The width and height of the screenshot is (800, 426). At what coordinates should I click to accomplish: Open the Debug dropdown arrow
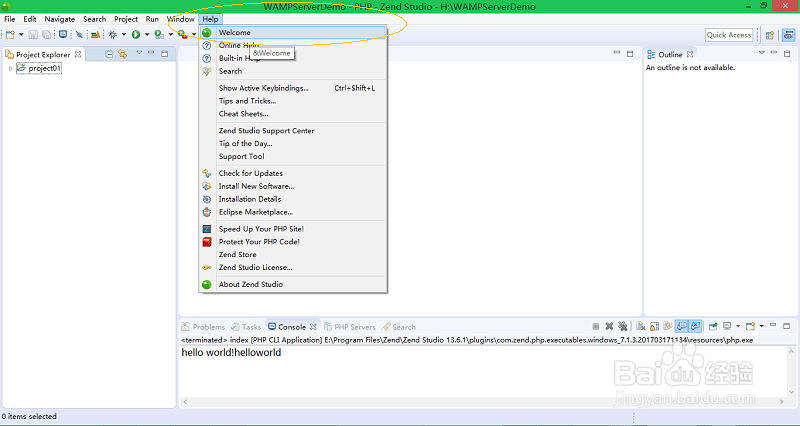point(123,35)
